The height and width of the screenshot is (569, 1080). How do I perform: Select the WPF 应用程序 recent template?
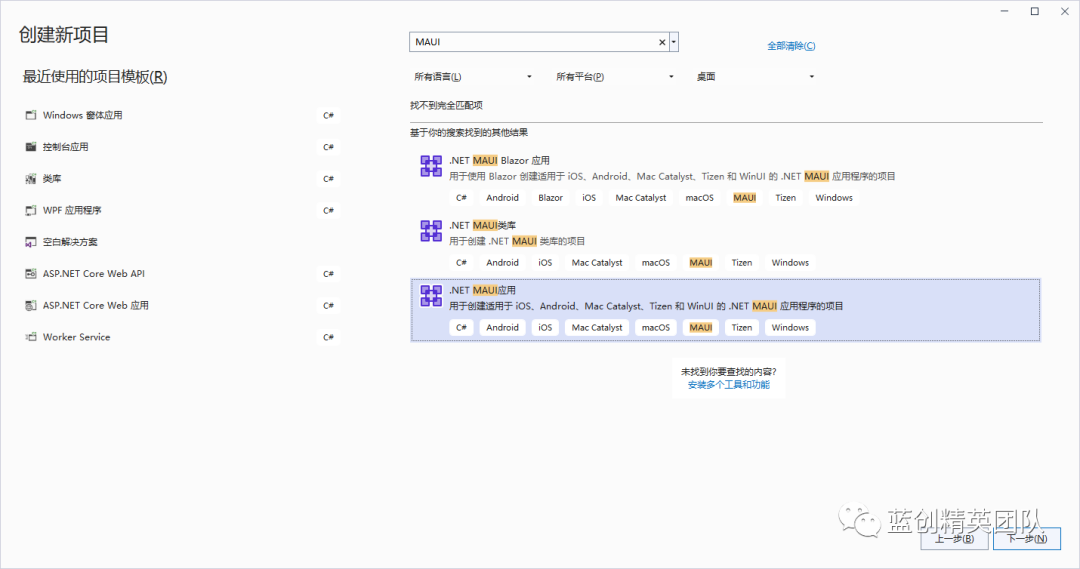[x=182, y=210]
